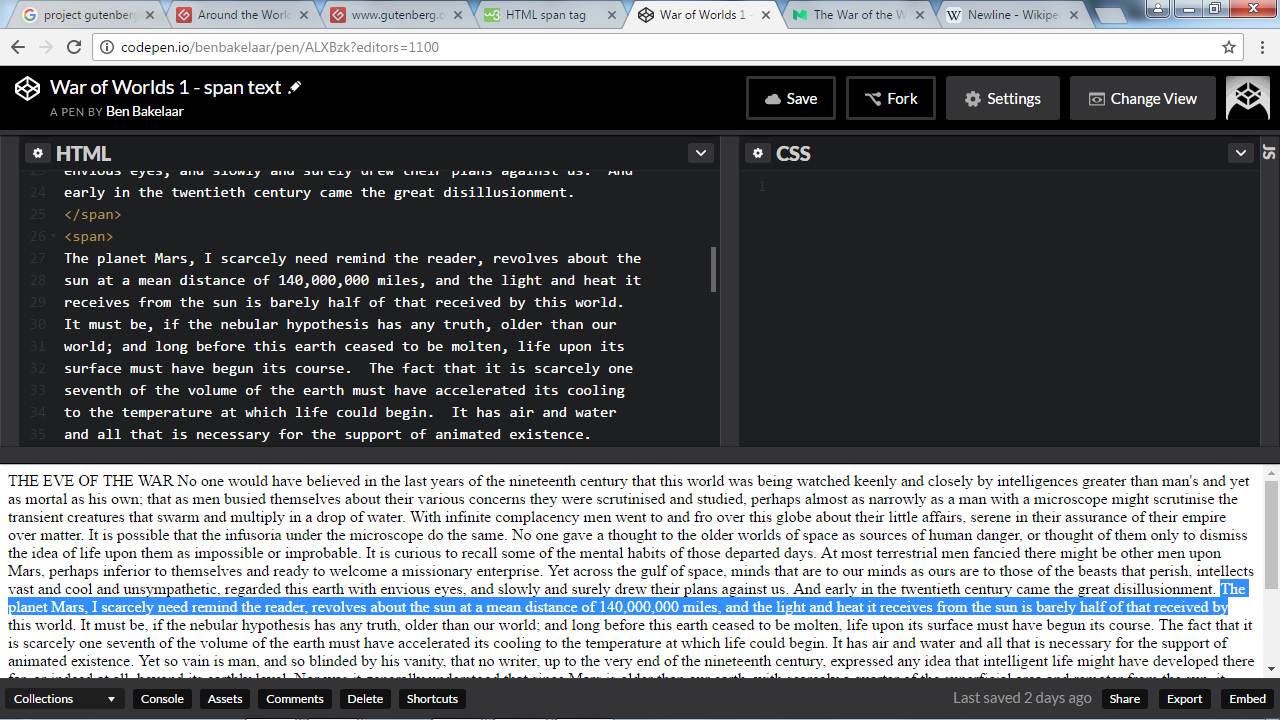Image resolution: width=1280 pixels, height=720 pixels.
Task: Open Ben Bakelaar author profile
Action: (x=144, y=111)
